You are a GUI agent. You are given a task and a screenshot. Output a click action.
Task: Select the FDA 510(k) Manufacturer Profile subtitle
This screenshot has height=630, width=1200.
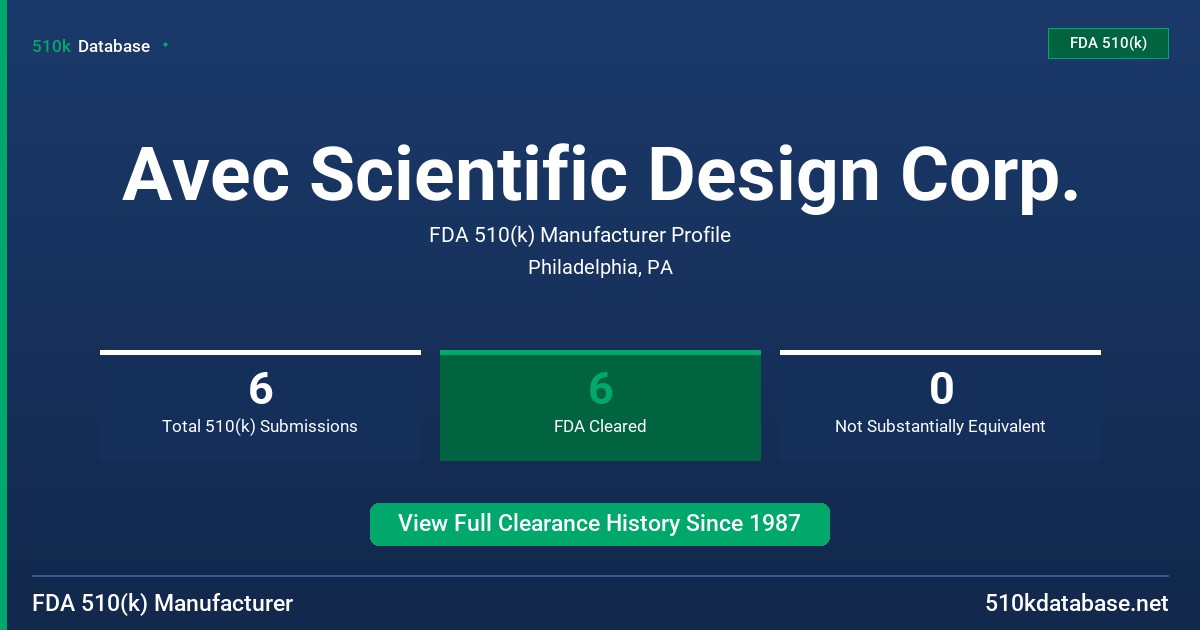(x=580, y=235)
